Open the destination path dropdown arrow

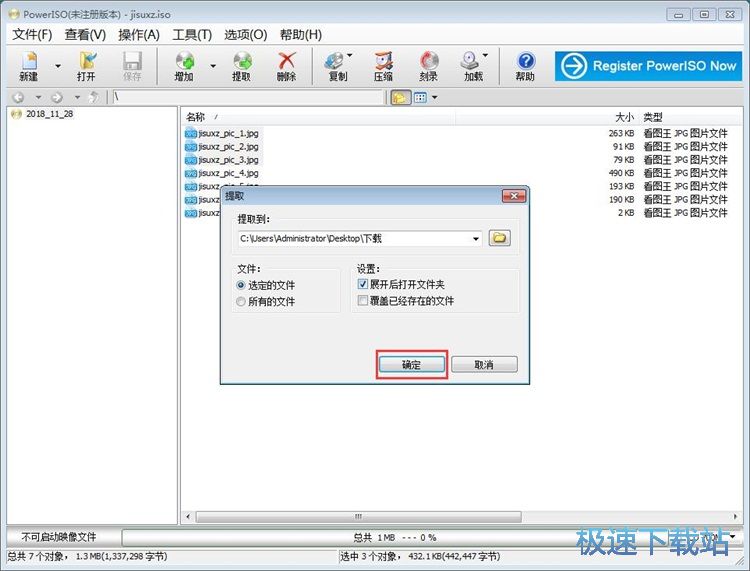coord(476,238)
